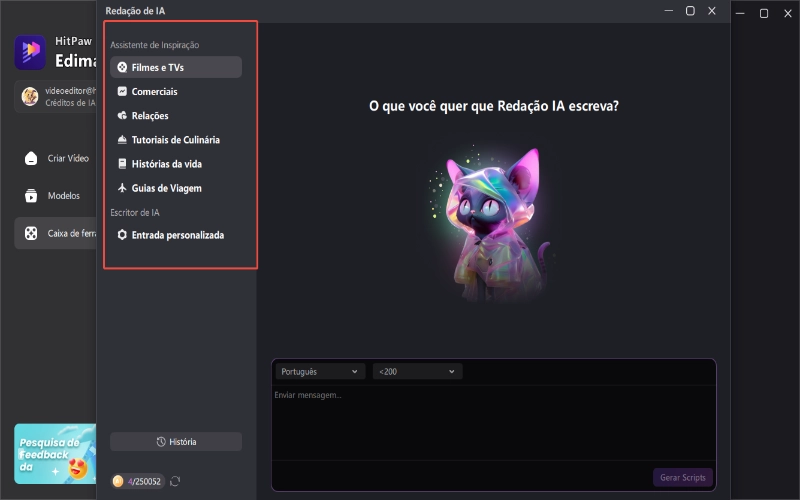The height and width of the screenshot is (500, 800).
Task: Click the Criar Vídeo home icon
Action: point(31,158)
